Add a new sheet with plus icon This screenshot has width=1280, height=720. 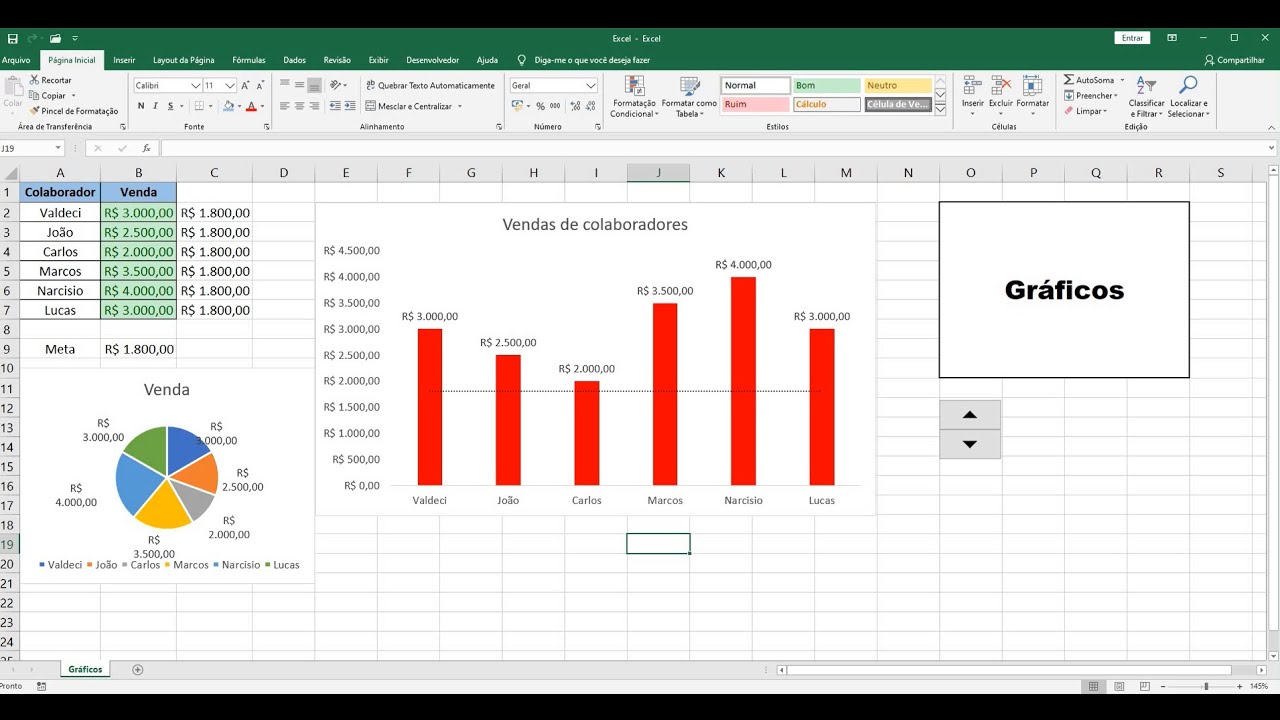pos(138,669)
